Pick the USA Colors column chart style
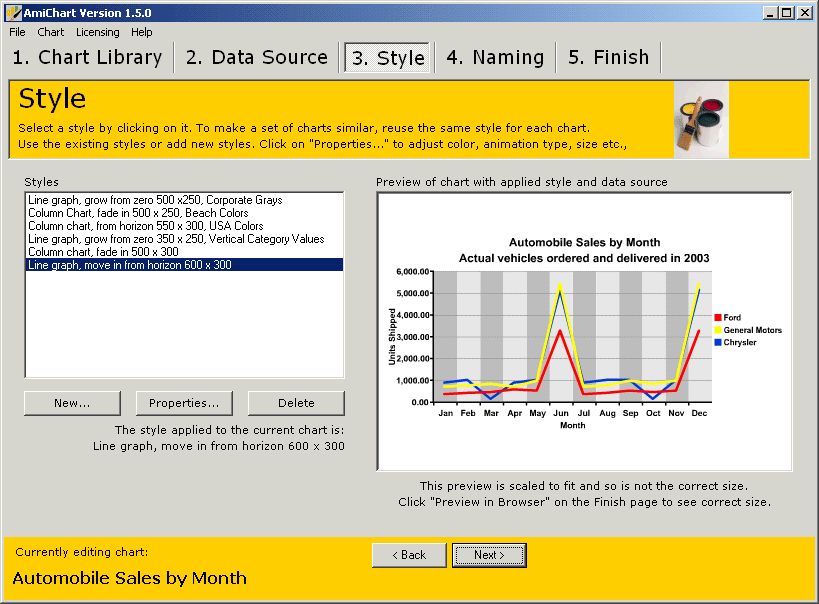This screenshot has height=604, width=819. point(146,226)
